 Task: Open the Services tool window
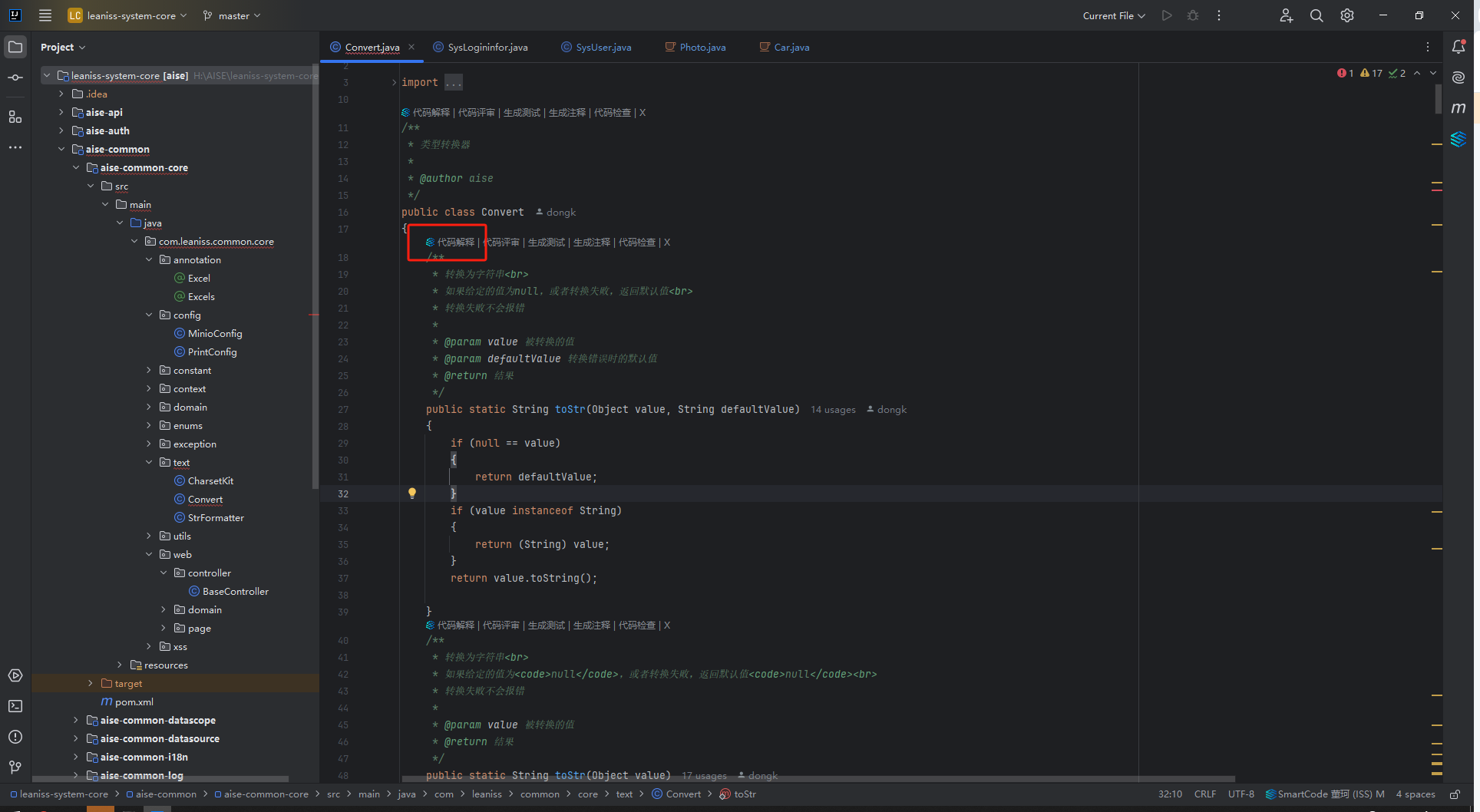(x=15, y=675)
